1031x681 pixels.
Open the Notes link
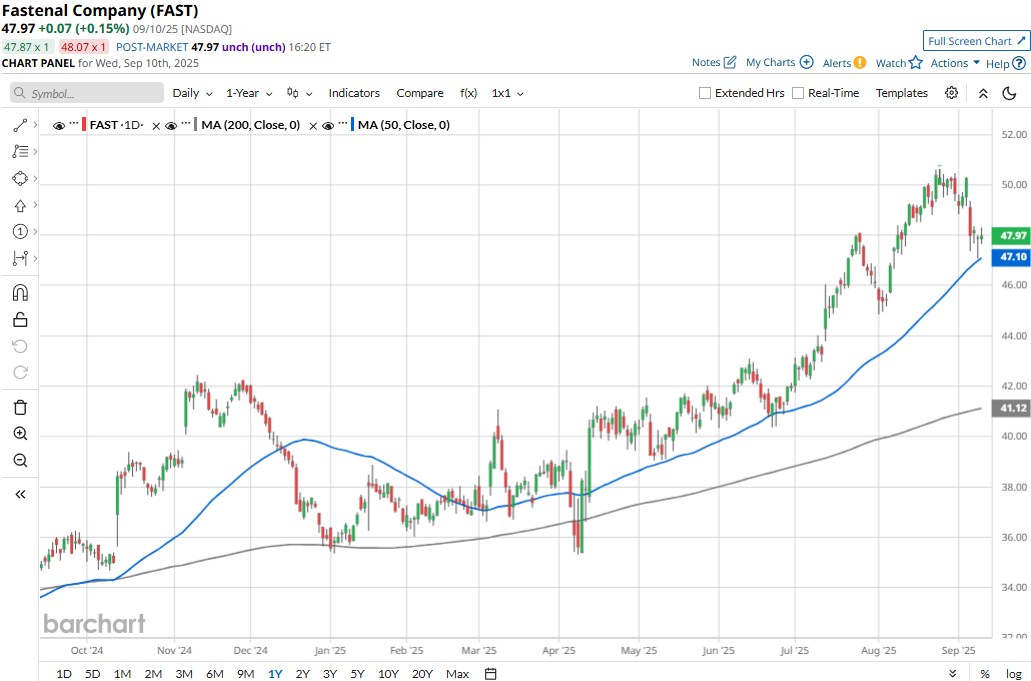(x=713, y=62)
